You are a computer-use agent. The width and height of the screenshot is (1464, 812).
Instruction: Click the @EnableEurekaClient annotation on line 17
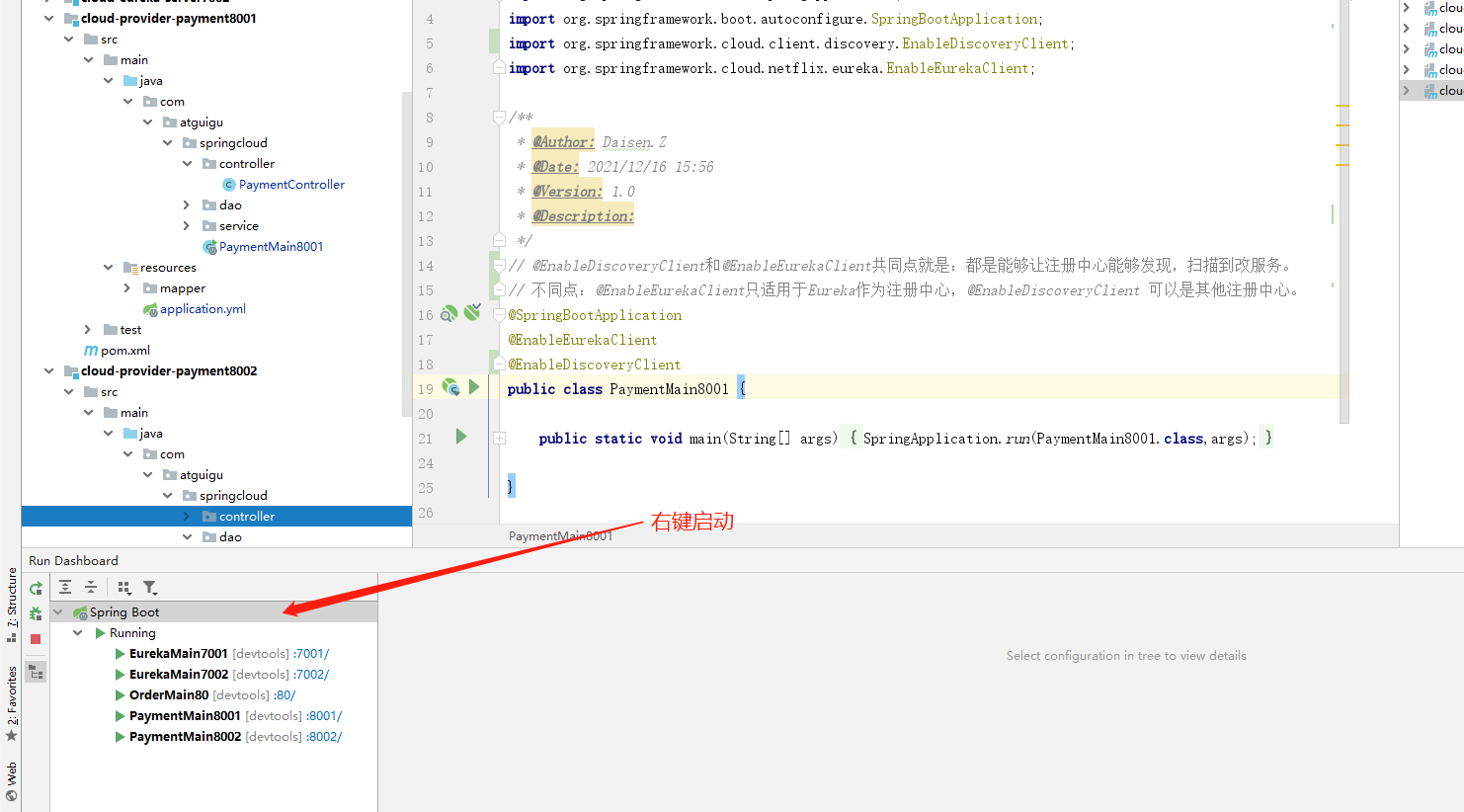point(583,340)
